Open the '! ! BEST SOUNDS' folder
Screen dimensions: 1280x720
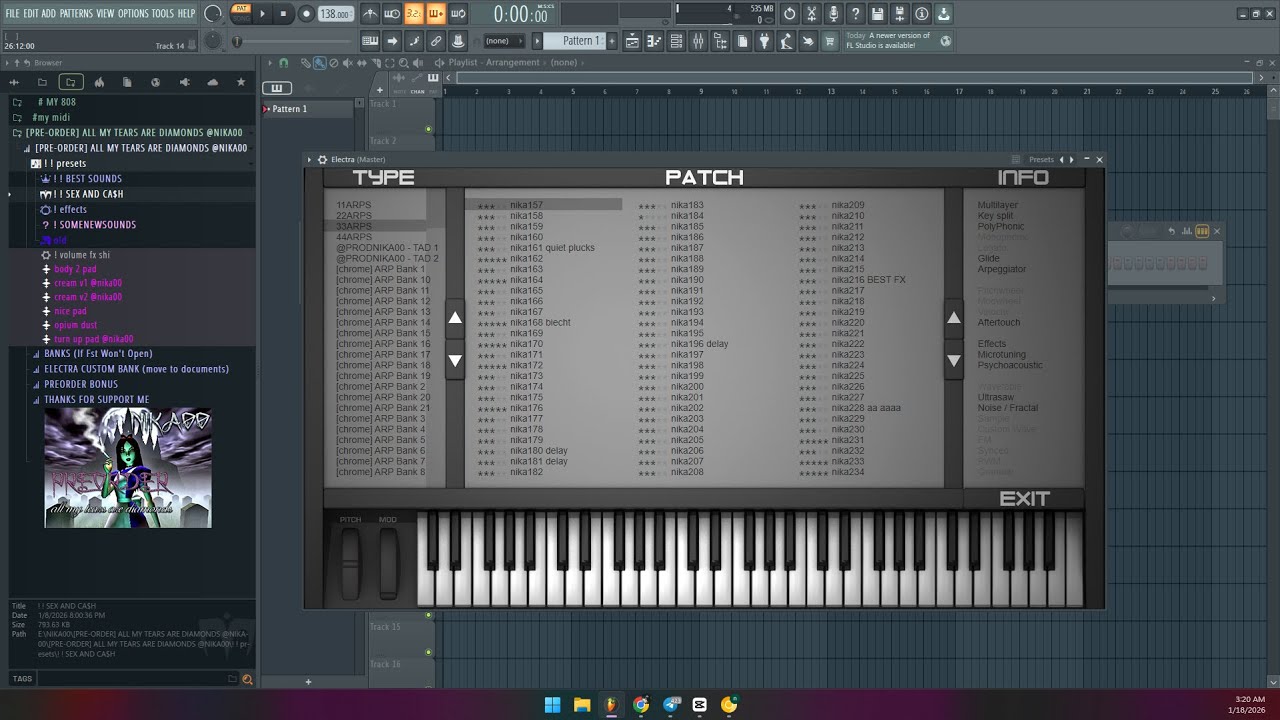click(88, 179)
